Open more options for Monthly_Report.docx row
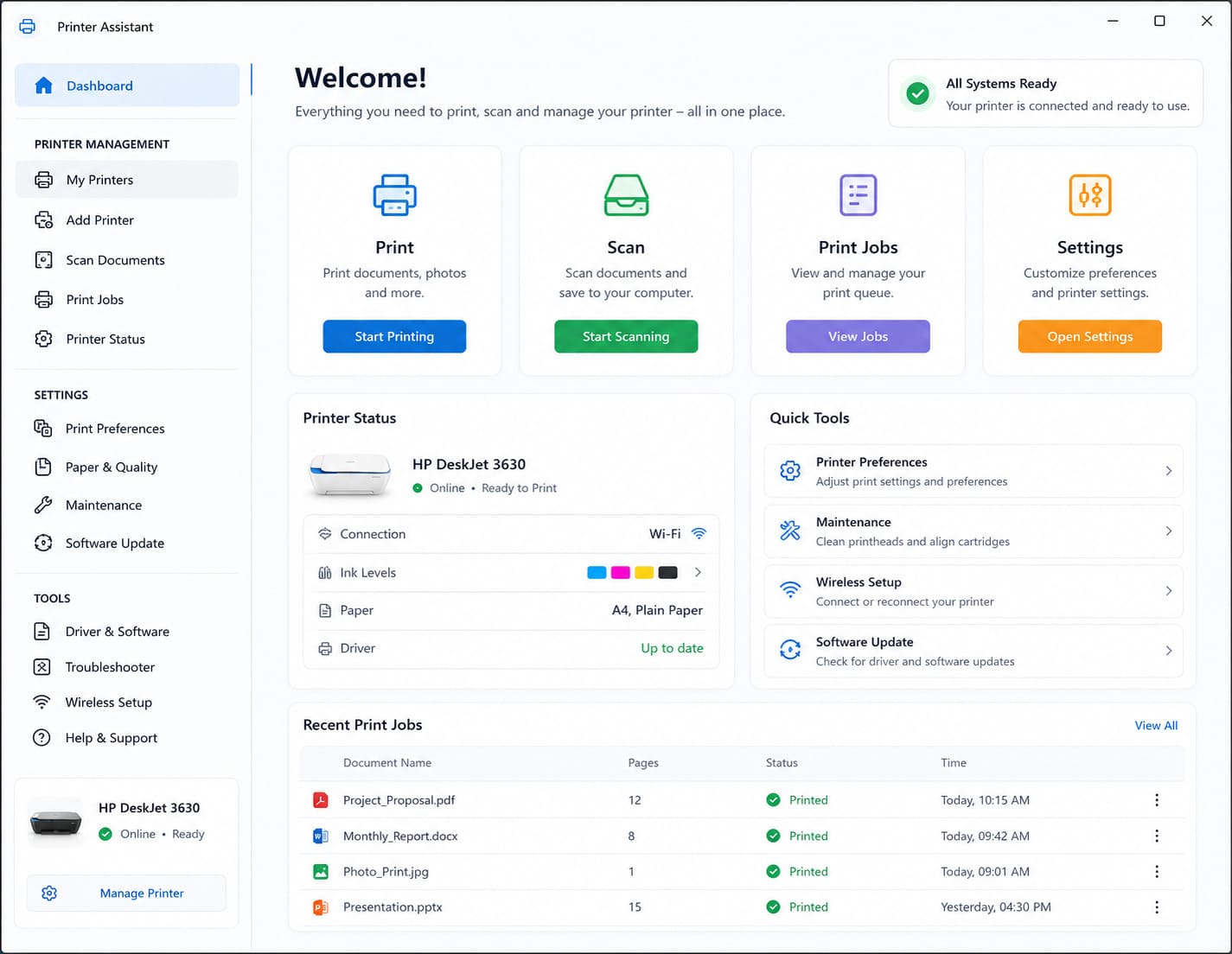 click(1157, 836)
